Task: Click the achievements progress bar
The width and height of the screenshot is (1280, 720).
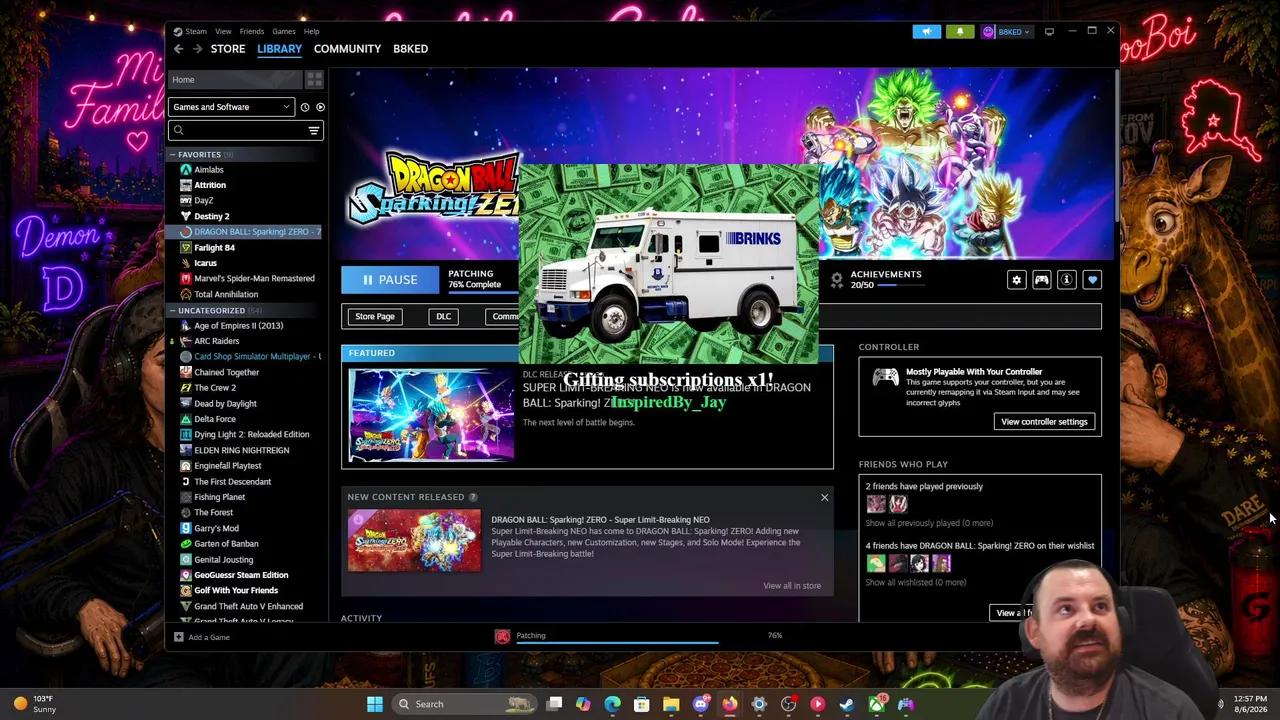Action: tap(900, 285)
